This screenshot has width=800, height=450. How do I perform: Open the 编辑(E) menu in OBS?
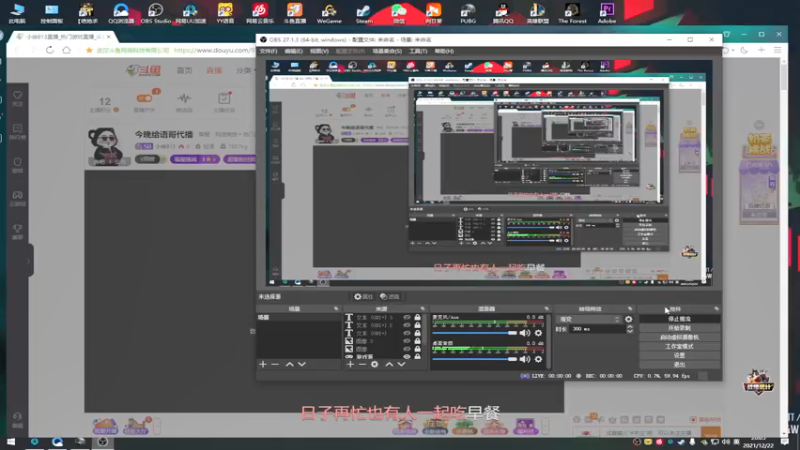[293, 51]
